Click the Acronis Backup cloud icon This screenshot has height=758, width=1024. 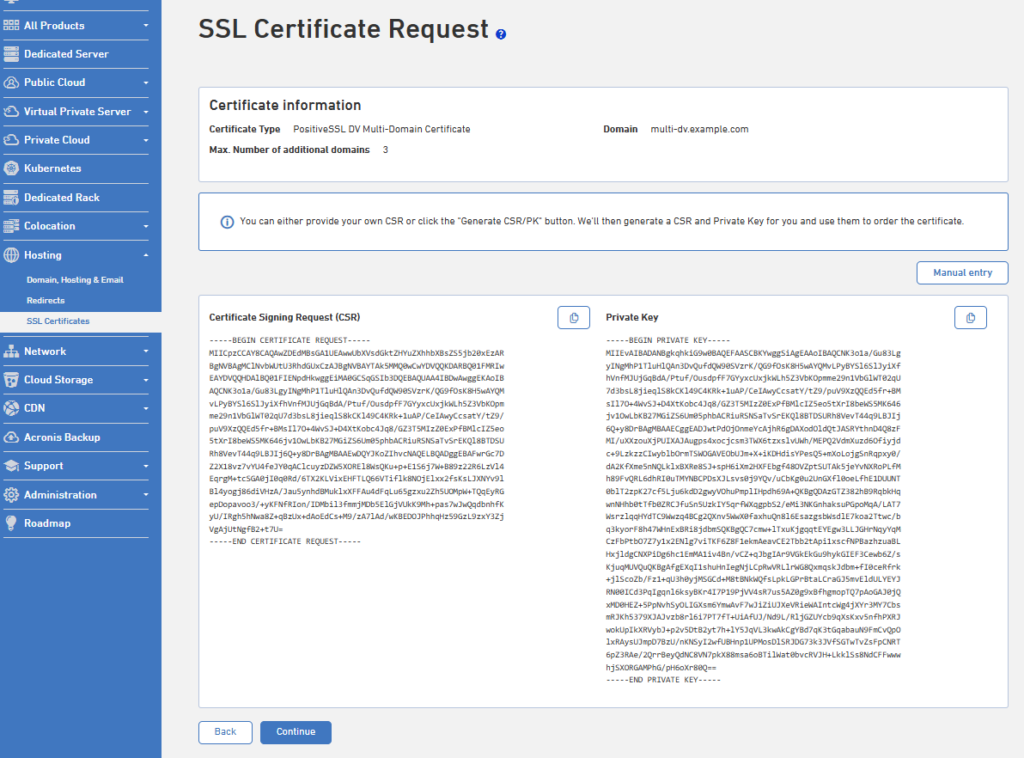coord(11,437)
